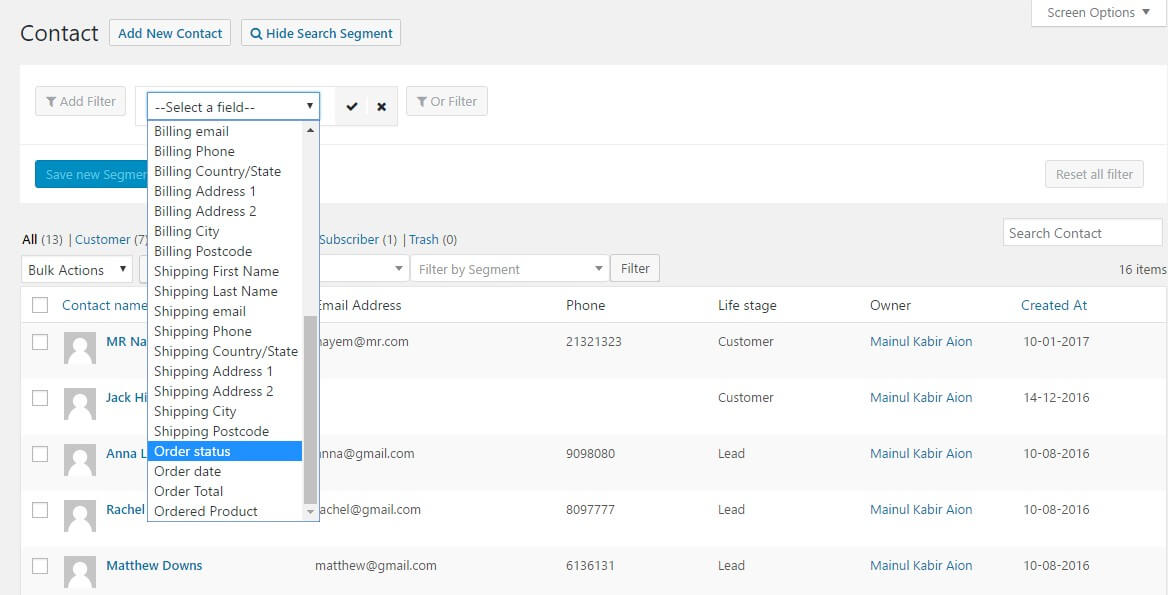Click Add New Contact button
This screenshot has height=595, width=1168.
(x=170, y=33)
